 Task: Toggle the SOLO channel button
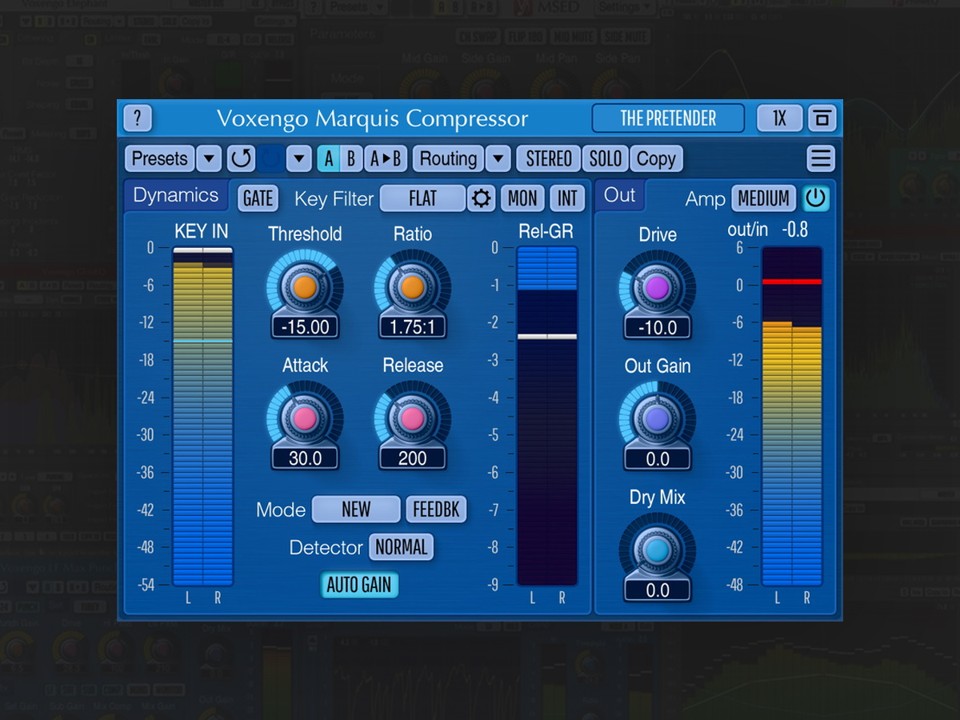click(605, 159)
